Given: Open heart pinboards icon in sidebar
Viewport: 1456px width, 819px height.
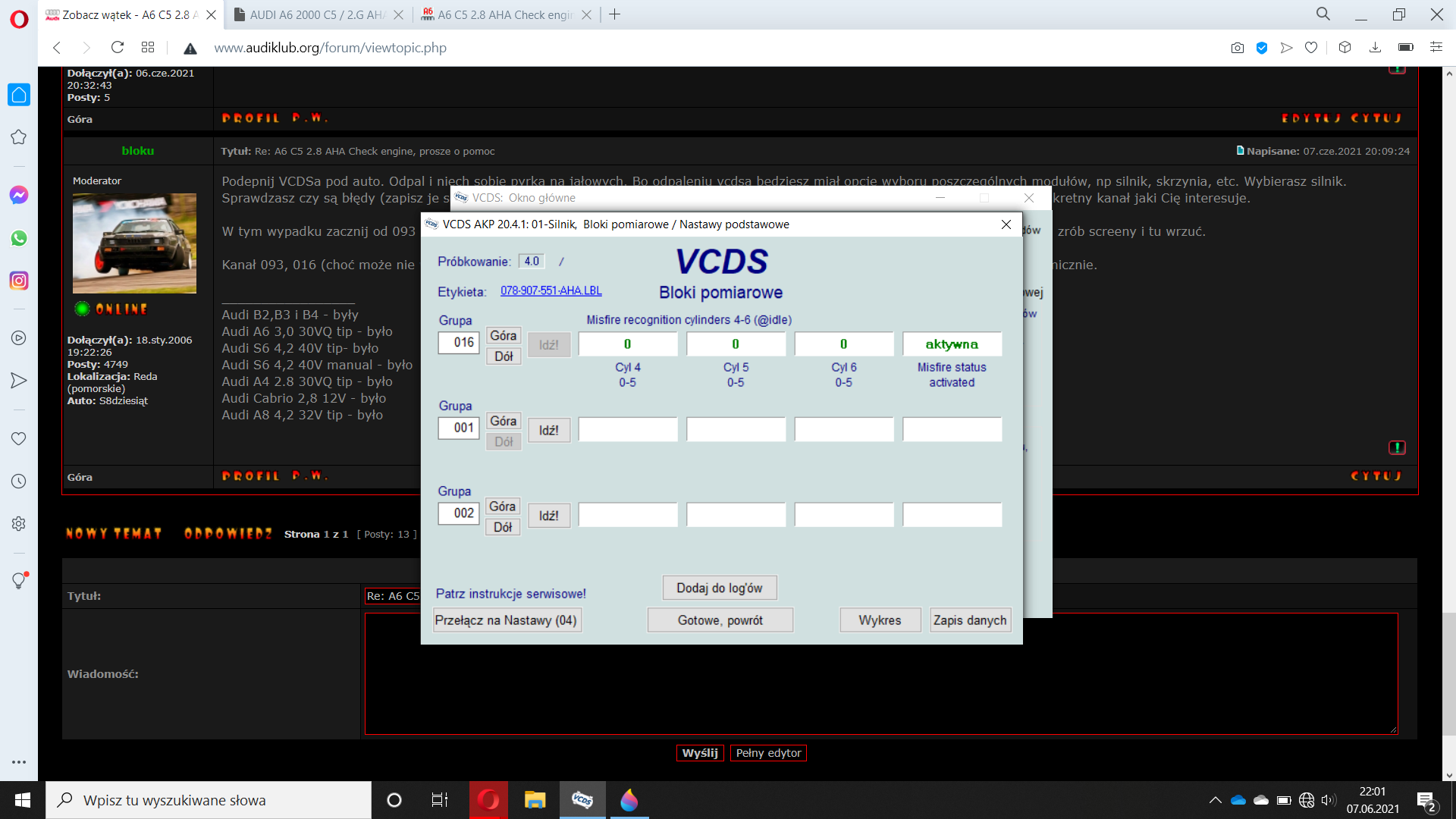Looking at the screenshot, I should pos(19,438).
